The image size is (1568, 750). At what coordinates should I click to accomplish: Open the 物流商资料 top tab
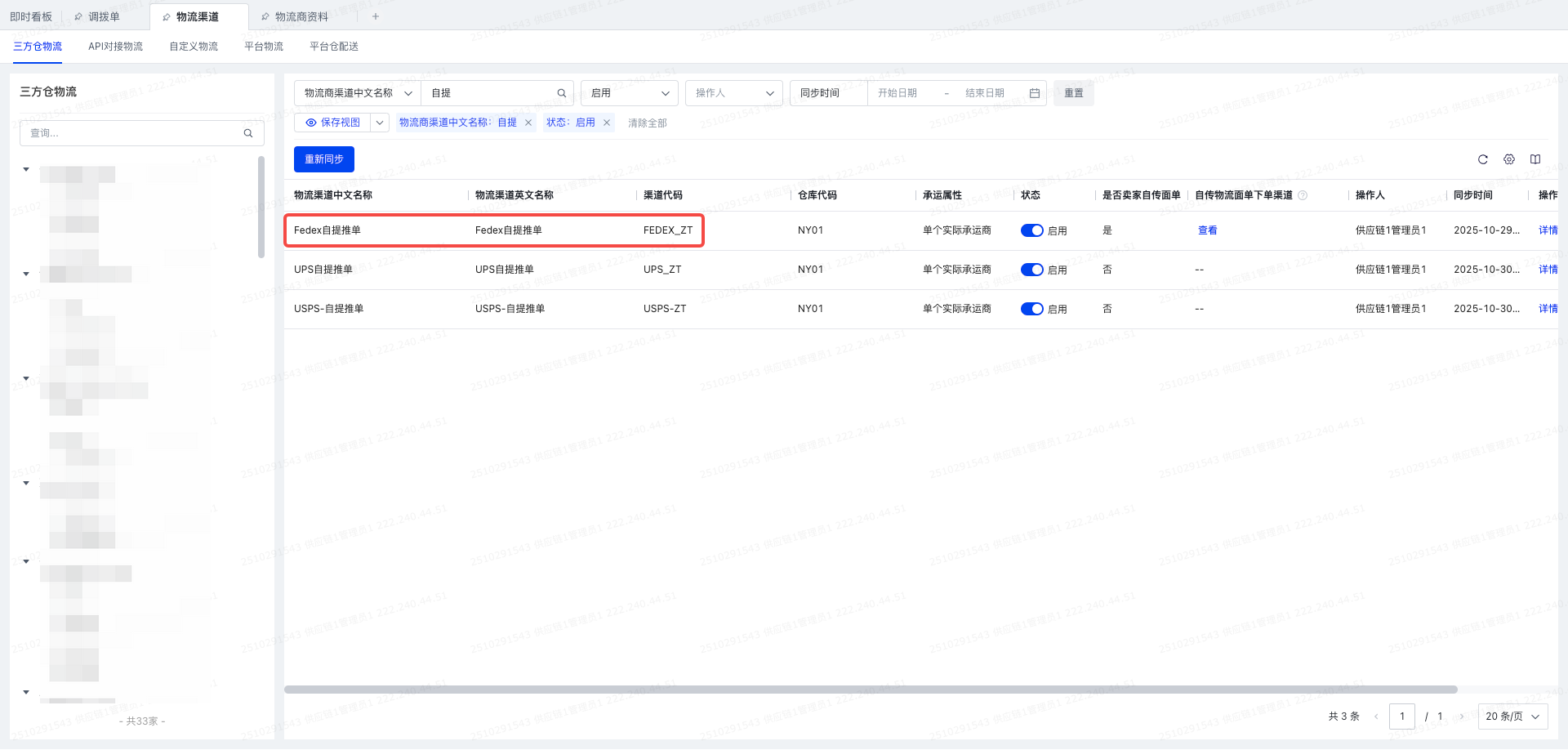[x=301, y=16]
